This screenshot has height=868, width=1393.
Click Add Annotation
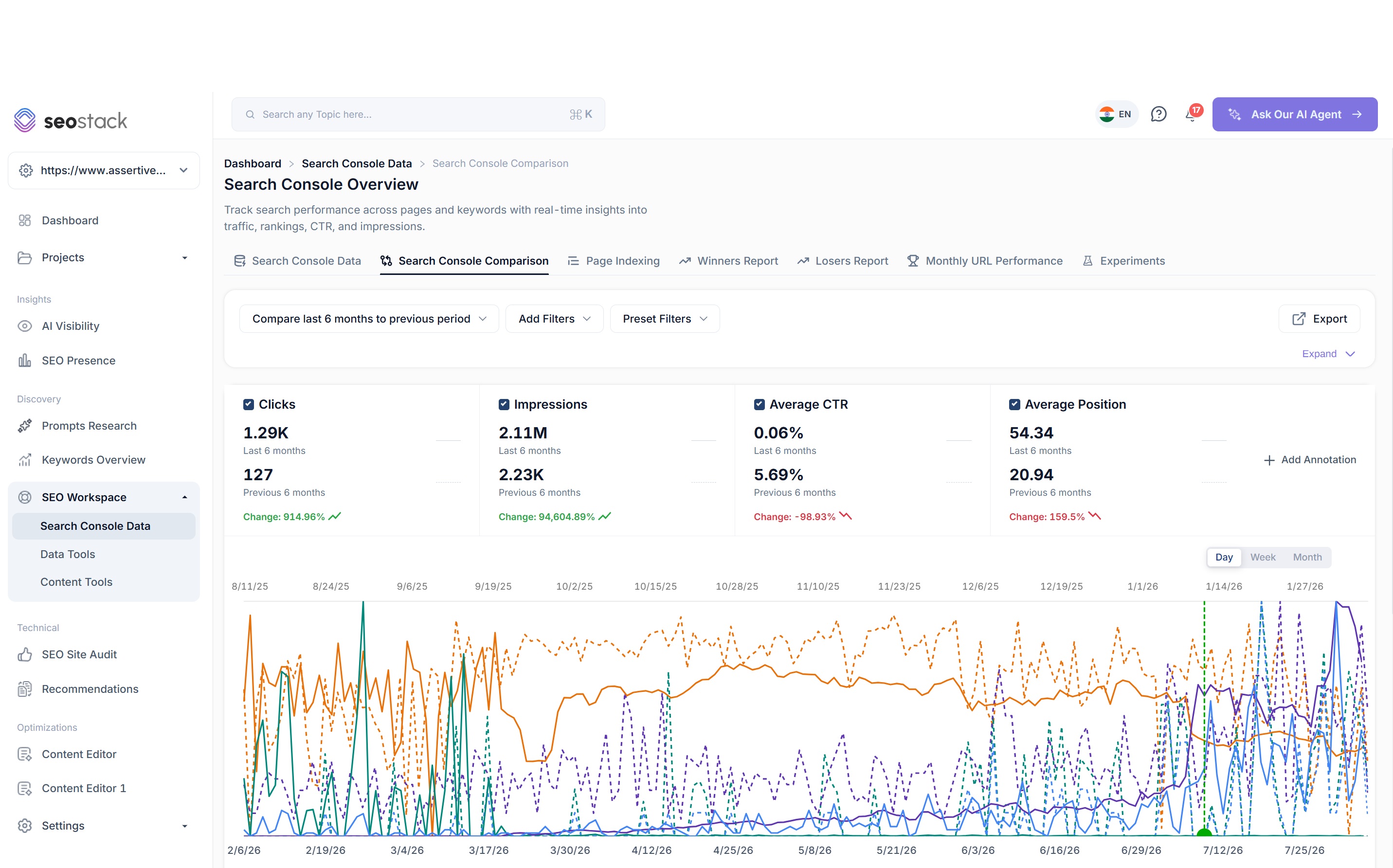1310,460
